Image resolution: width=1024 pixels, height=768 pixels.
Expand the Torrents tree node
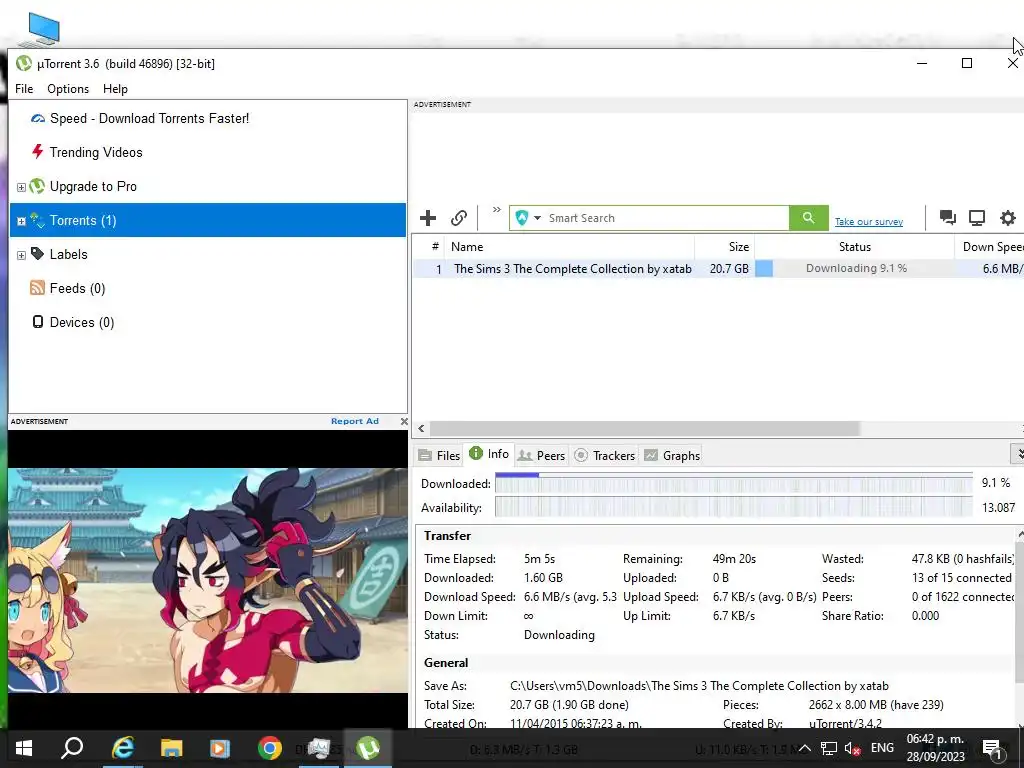[x=21, y=221]
